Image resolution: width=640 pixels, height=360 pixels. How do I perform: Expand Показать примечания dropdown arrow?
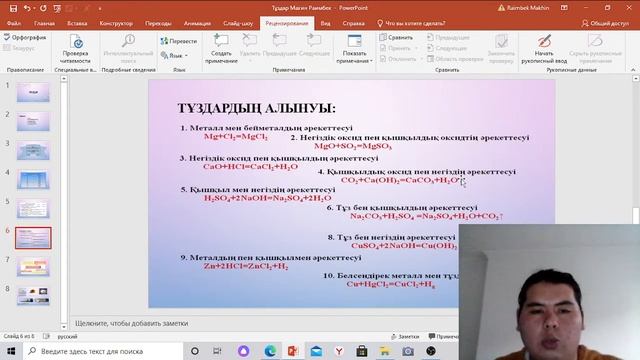point(371,61)
